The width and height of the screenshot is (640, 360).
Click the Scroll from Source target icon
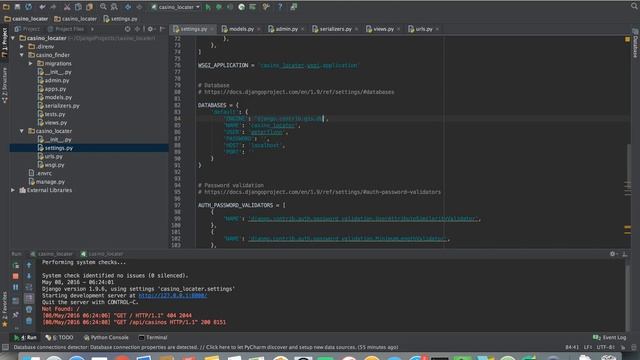pos(128,29)
